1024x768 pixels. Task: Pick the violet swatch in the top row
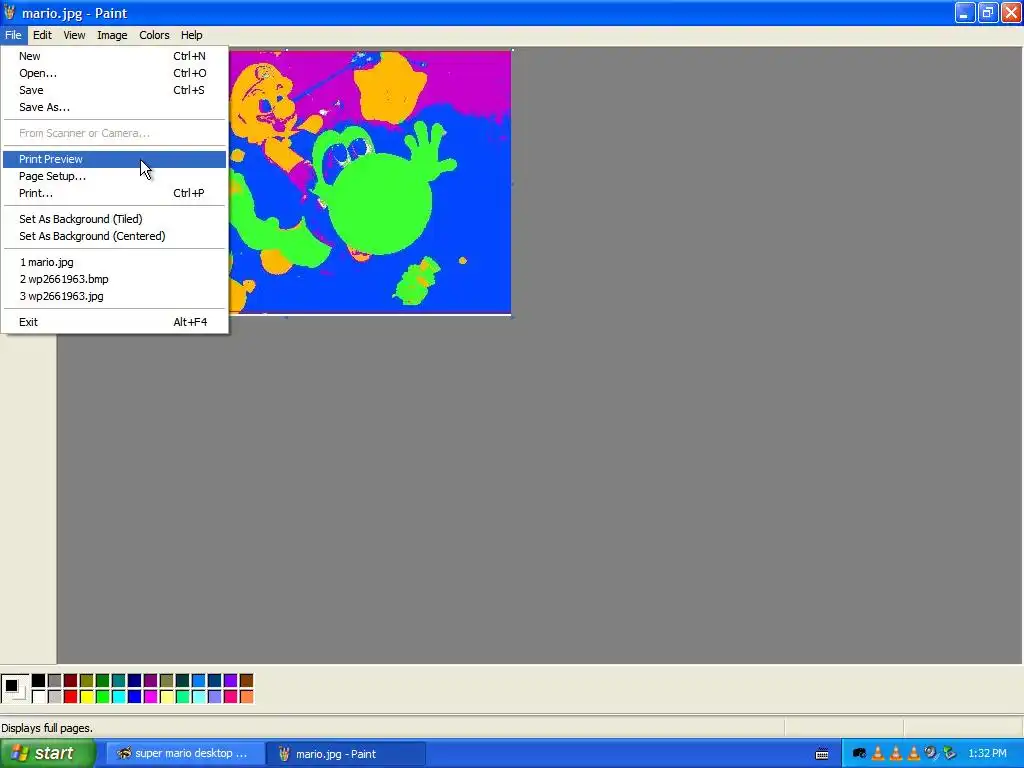tap(231, 680)
